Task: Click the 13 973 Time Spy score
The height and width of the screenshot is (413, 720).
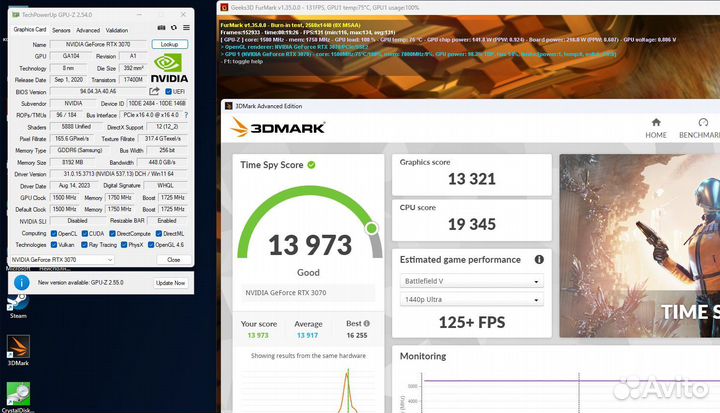Action: pos(310,245)
